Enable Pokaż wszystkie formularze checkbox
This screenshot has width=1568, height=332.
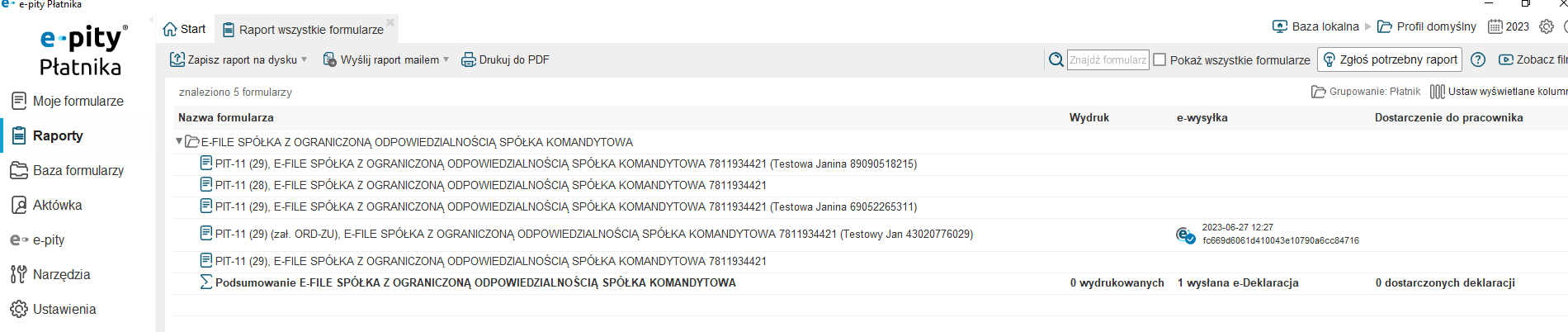[1159, 59]
